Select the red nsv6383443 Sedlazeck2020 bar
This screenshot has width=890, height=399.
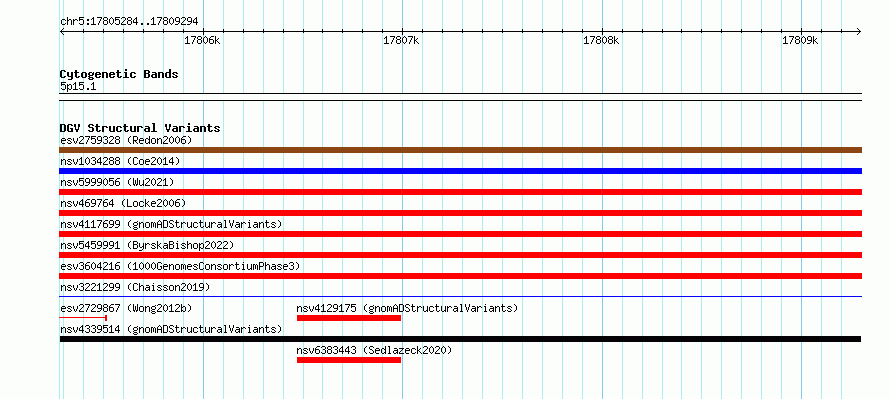point(349,360)
